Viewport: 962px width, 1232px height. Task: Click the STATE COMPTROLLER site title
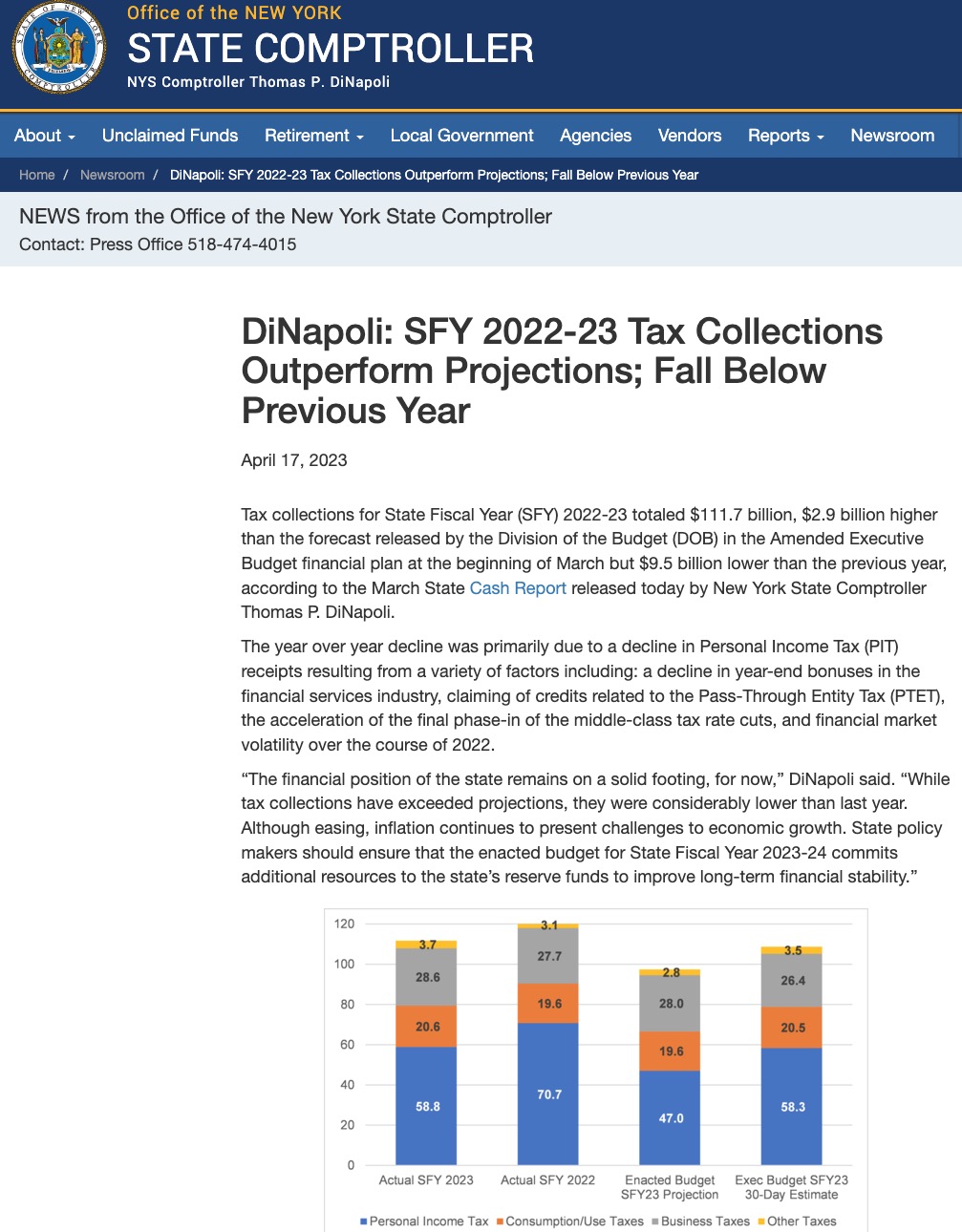click(x=331, y=49)
